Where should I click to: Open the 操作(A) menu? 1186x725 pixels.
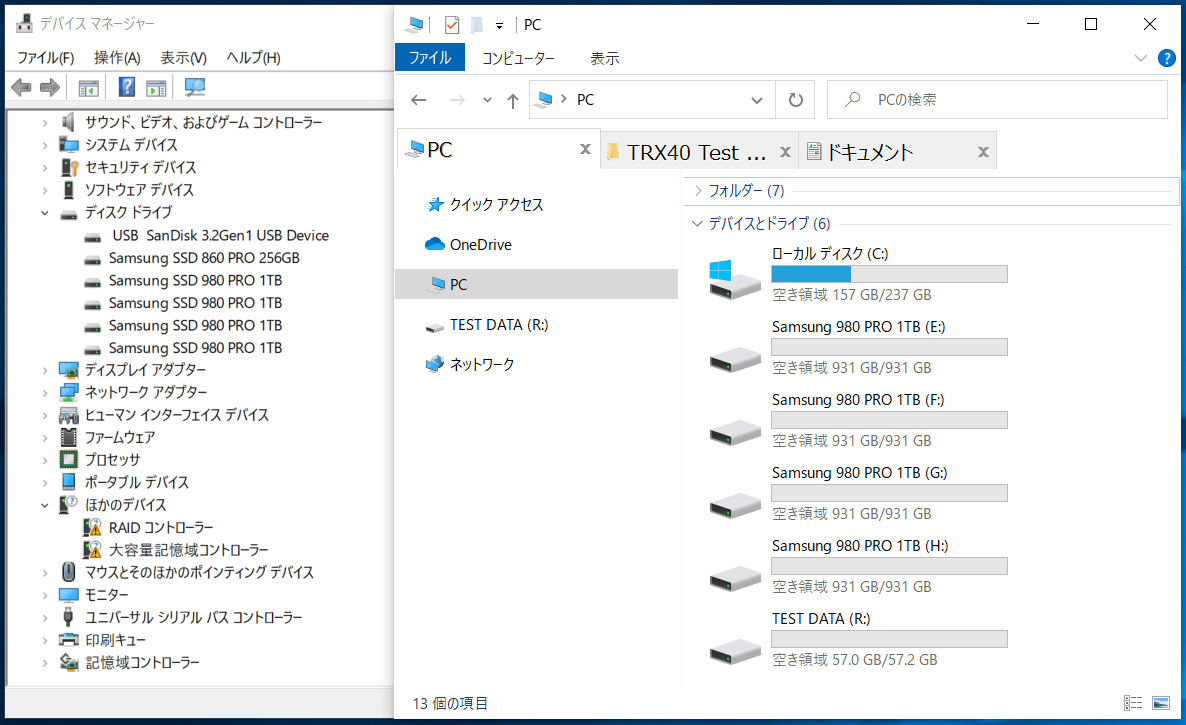(x=117, y=58)
